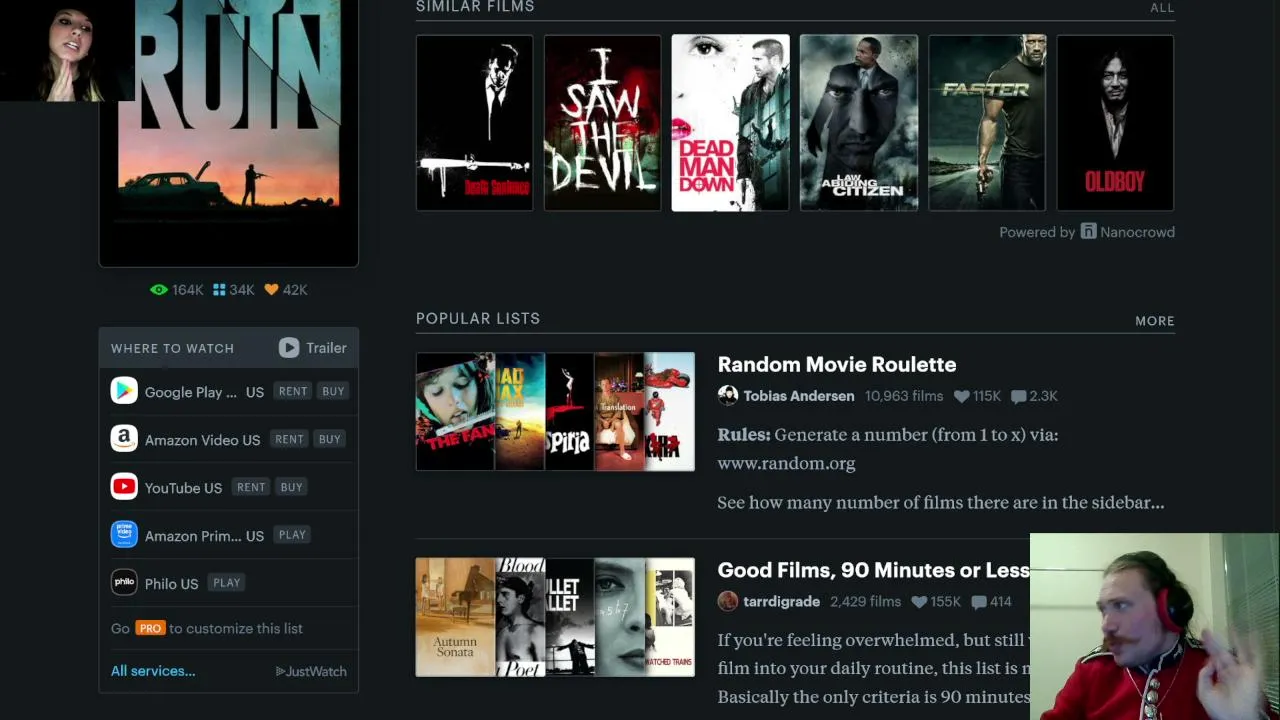Click the orange heart likes icon 42K
This screenshot has width=1280, height=720.
271,290
